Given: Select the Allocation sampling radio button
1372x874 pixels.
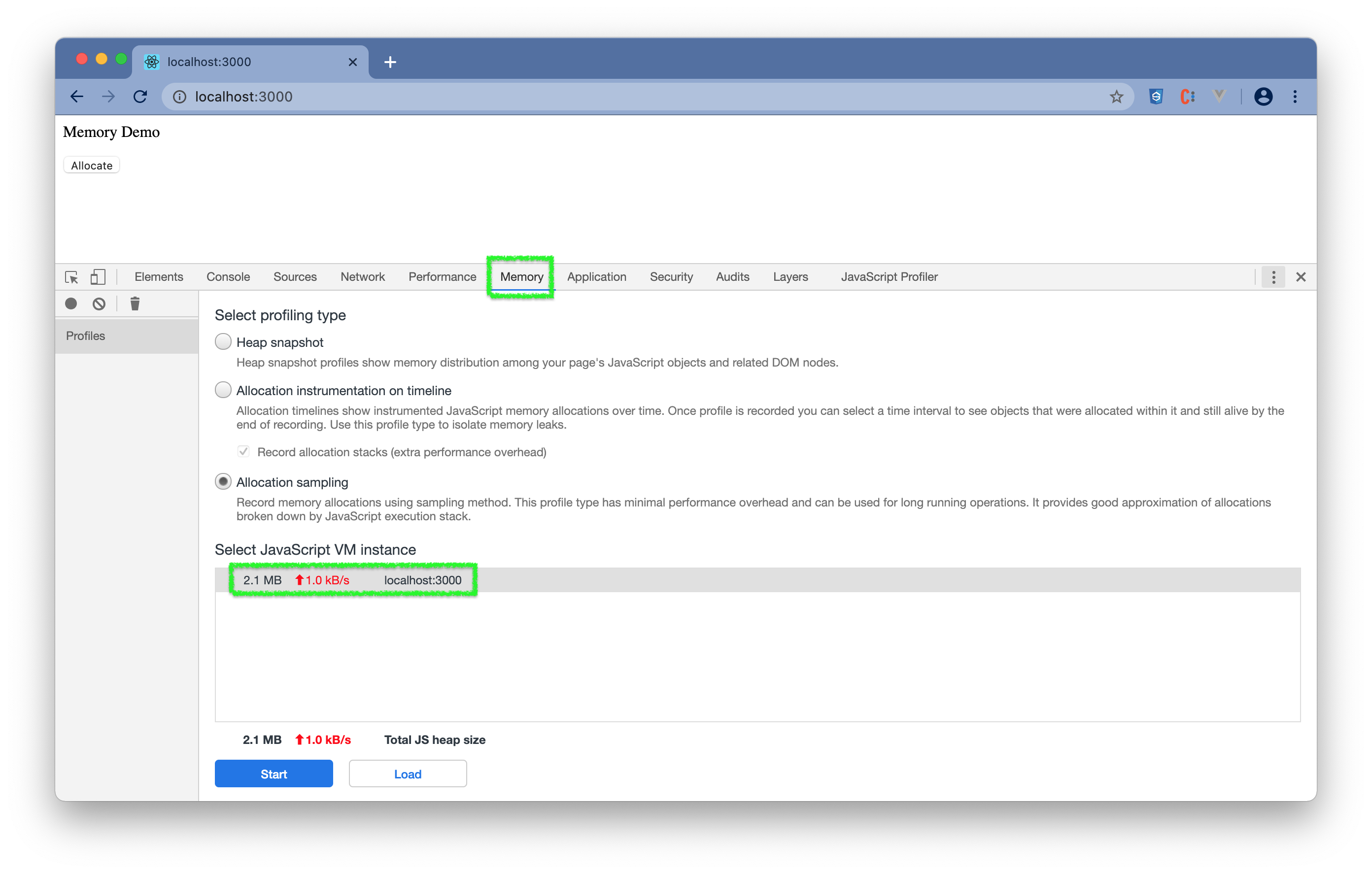Looking at the screenshot, I should pyautogui.click(x=223, y=482).
